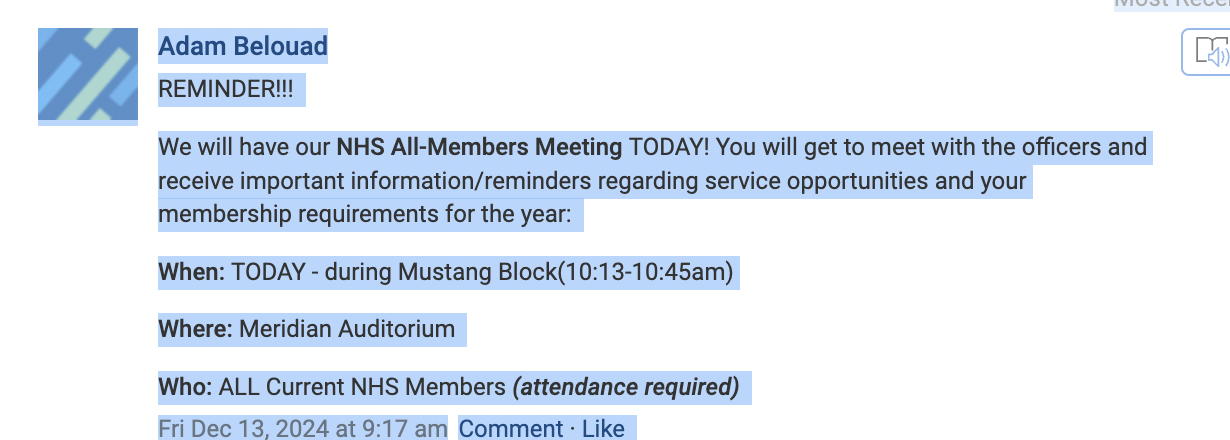Like the NHS meeting reminder post
1230x440 pixels.
pos(603,429)
